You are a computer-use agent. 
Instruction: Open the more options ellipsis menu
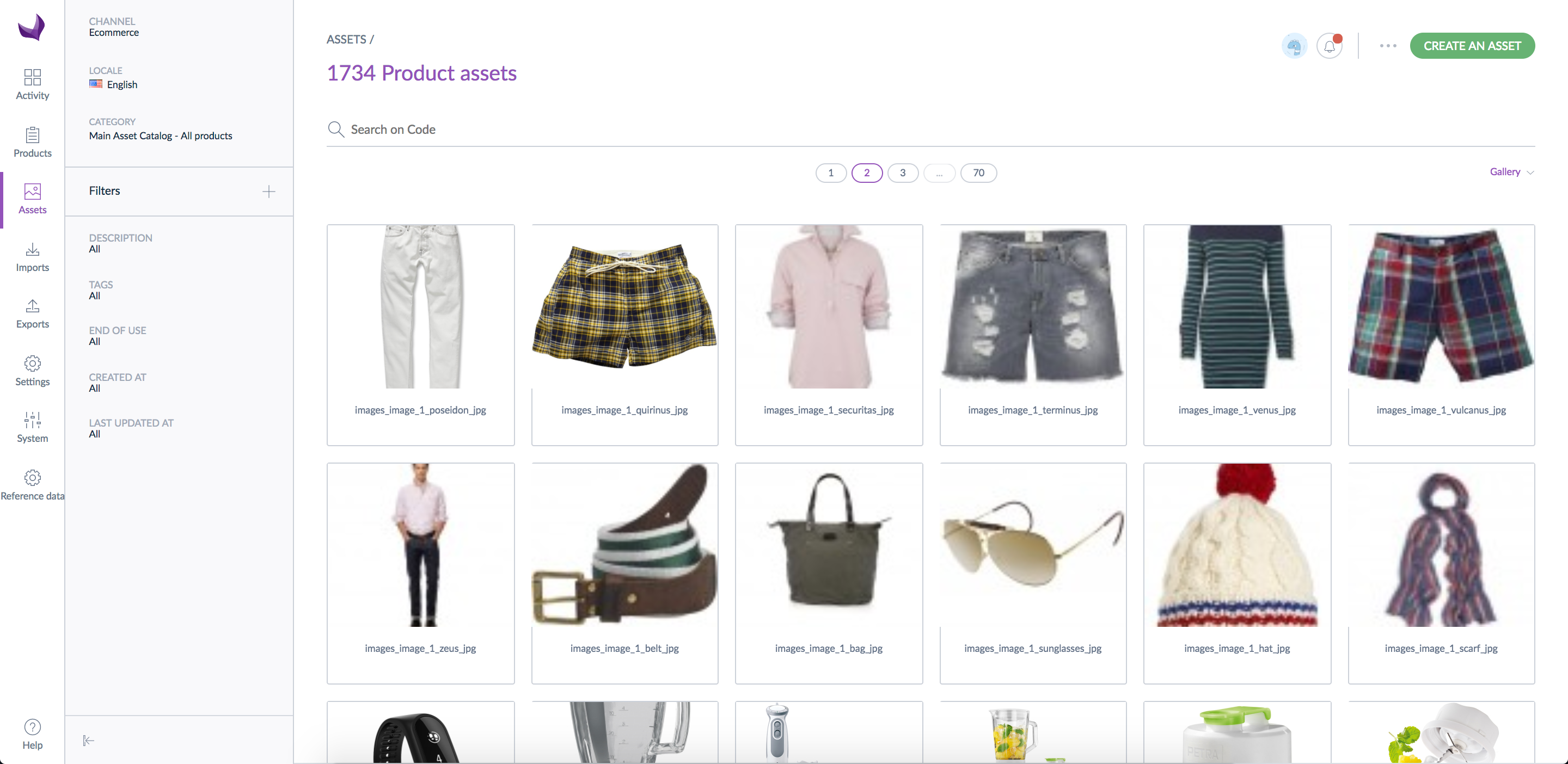[1388, 45]
